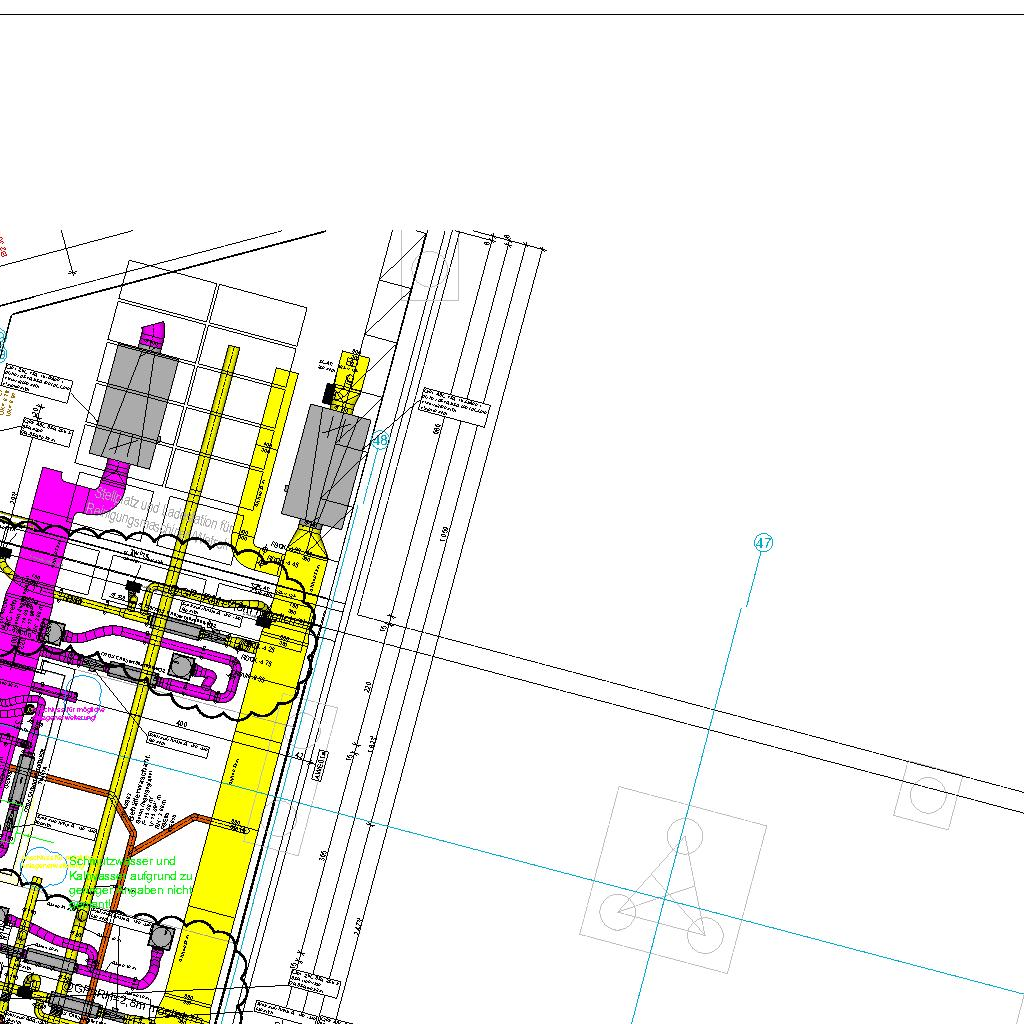Click the magenta arrow-shaped duct end

(152, 334)
